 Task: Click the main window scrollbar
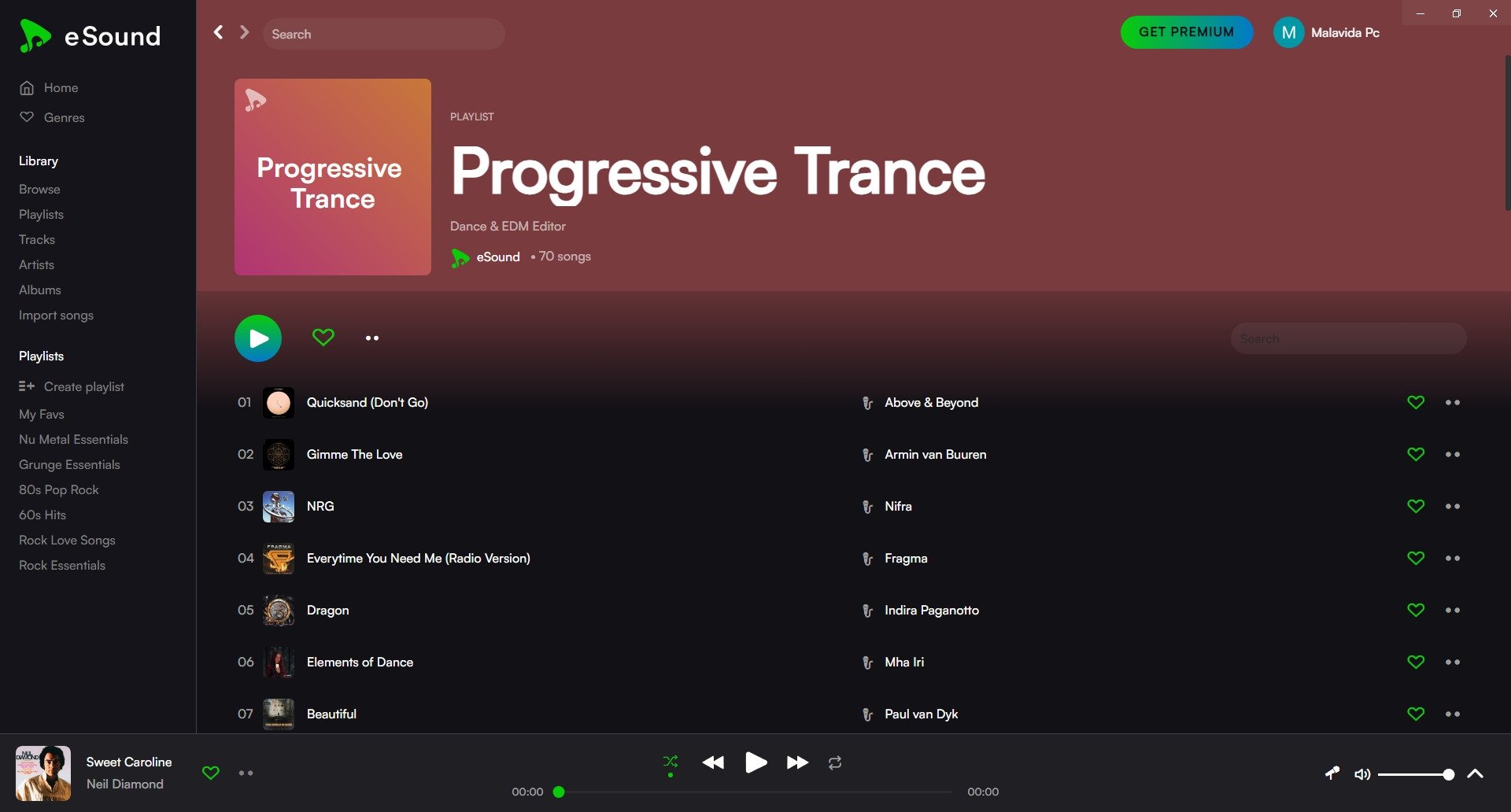1507,132
